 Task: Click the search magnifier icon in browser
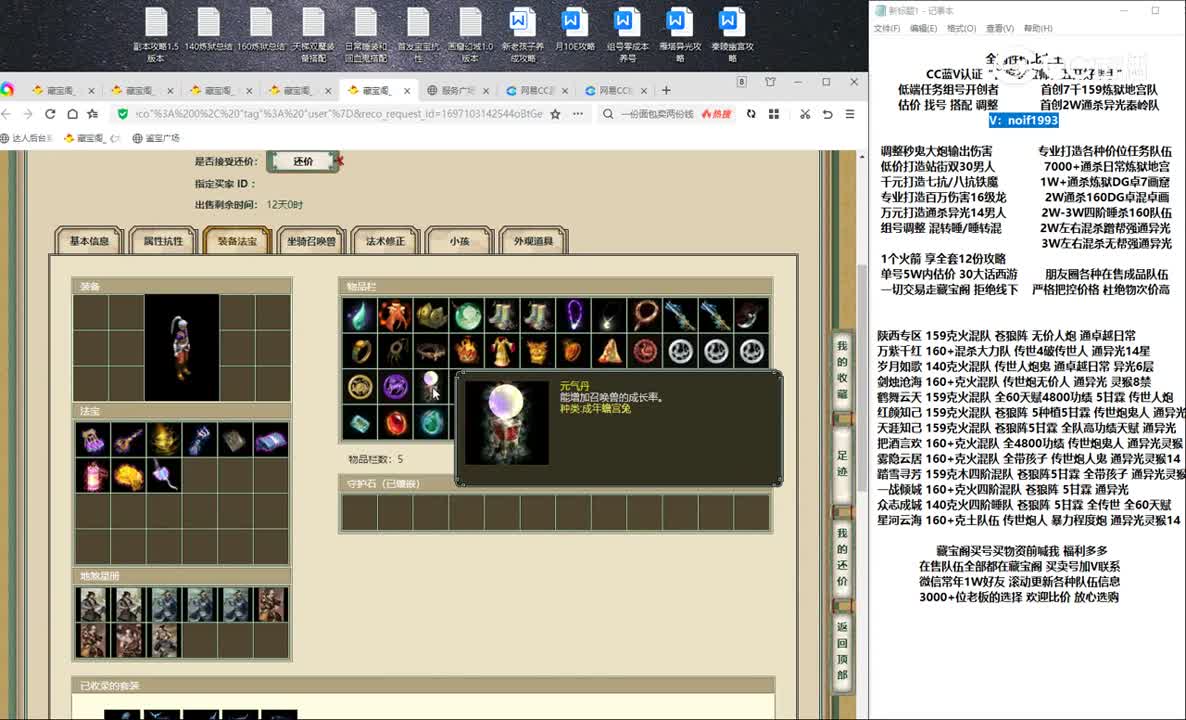pyautogui.click(x=608, y=113)
